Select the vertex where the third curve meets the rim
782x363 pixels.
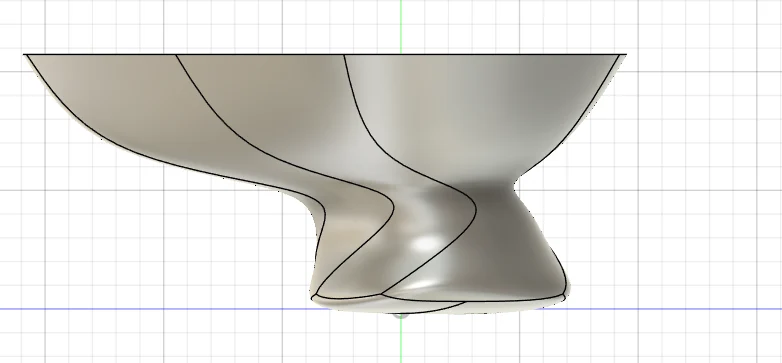pyautogui.click(x=344, y=55)
